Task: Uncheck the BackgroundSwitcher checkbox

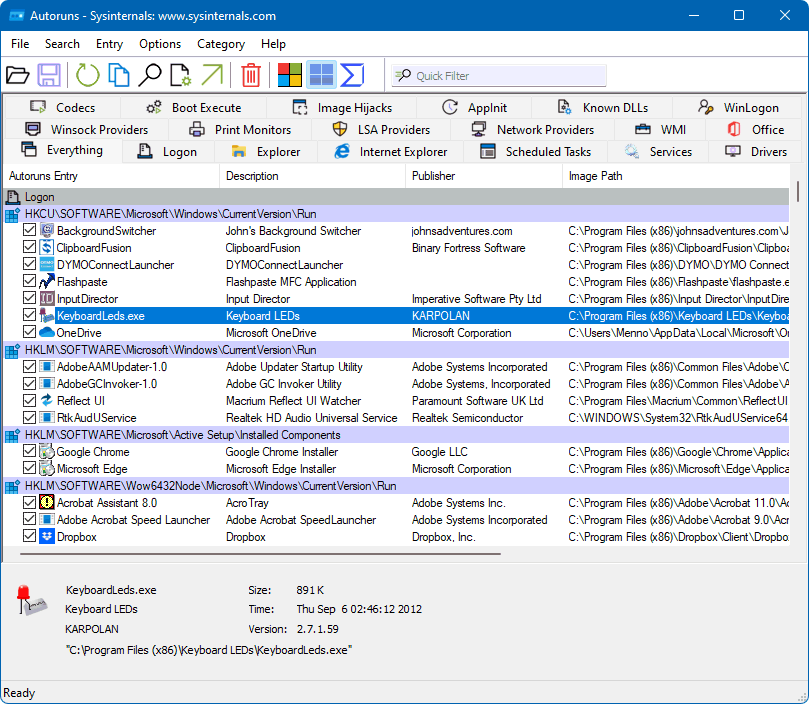Action: click(x=29, y=230)
